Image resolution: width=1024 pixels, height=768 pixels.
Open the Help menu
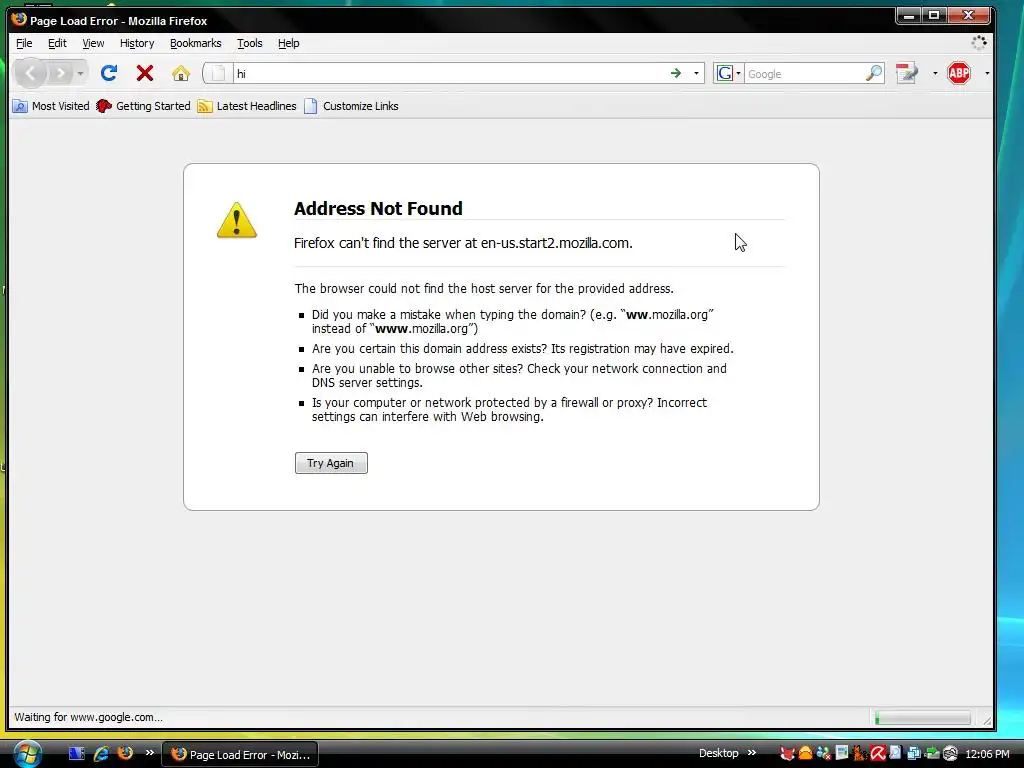tap(288, 43)
